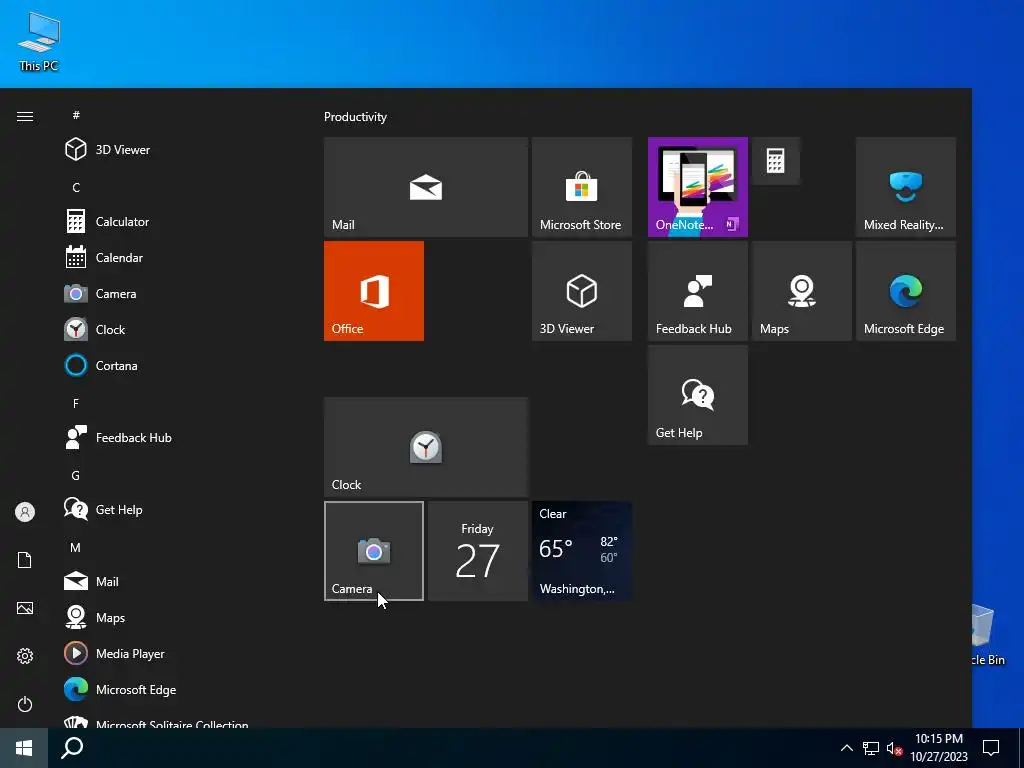
Task: Click the Windows Start button
Action: coord(24,748)
